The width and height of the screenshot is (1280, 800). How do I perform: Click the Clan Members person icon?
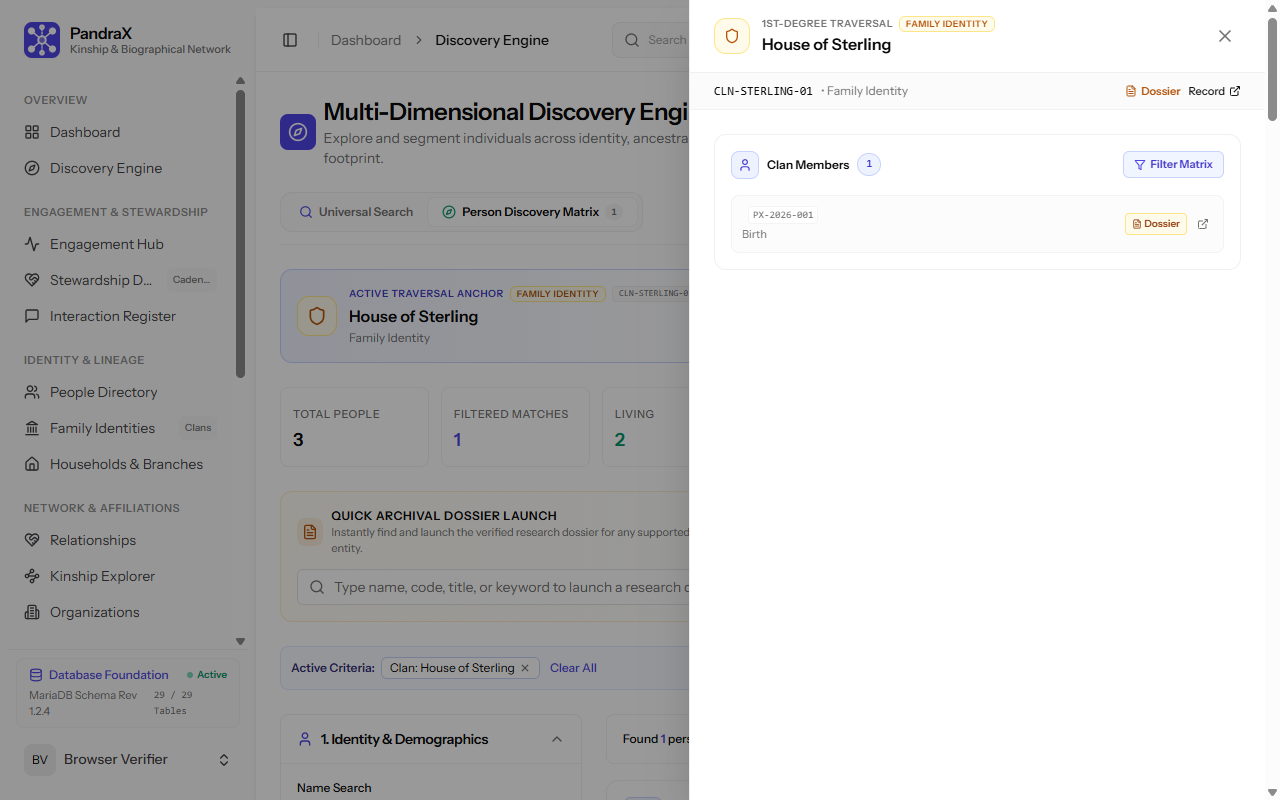click(745, 165)
